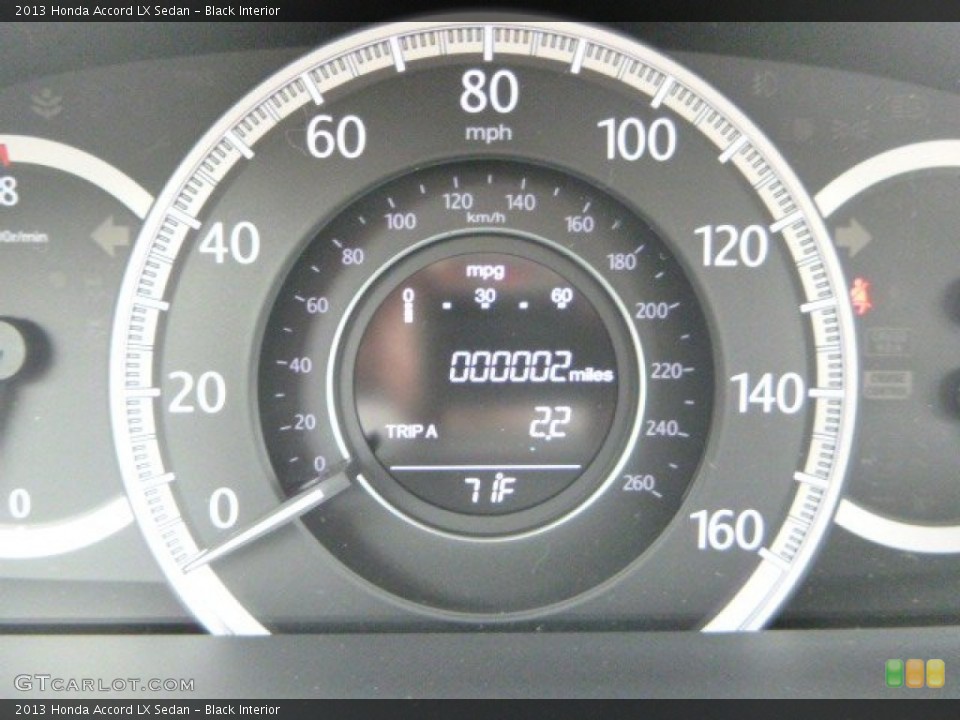960x720 pixels.
Task: Click the small 40 on the km/h ring
Action: 300,366
